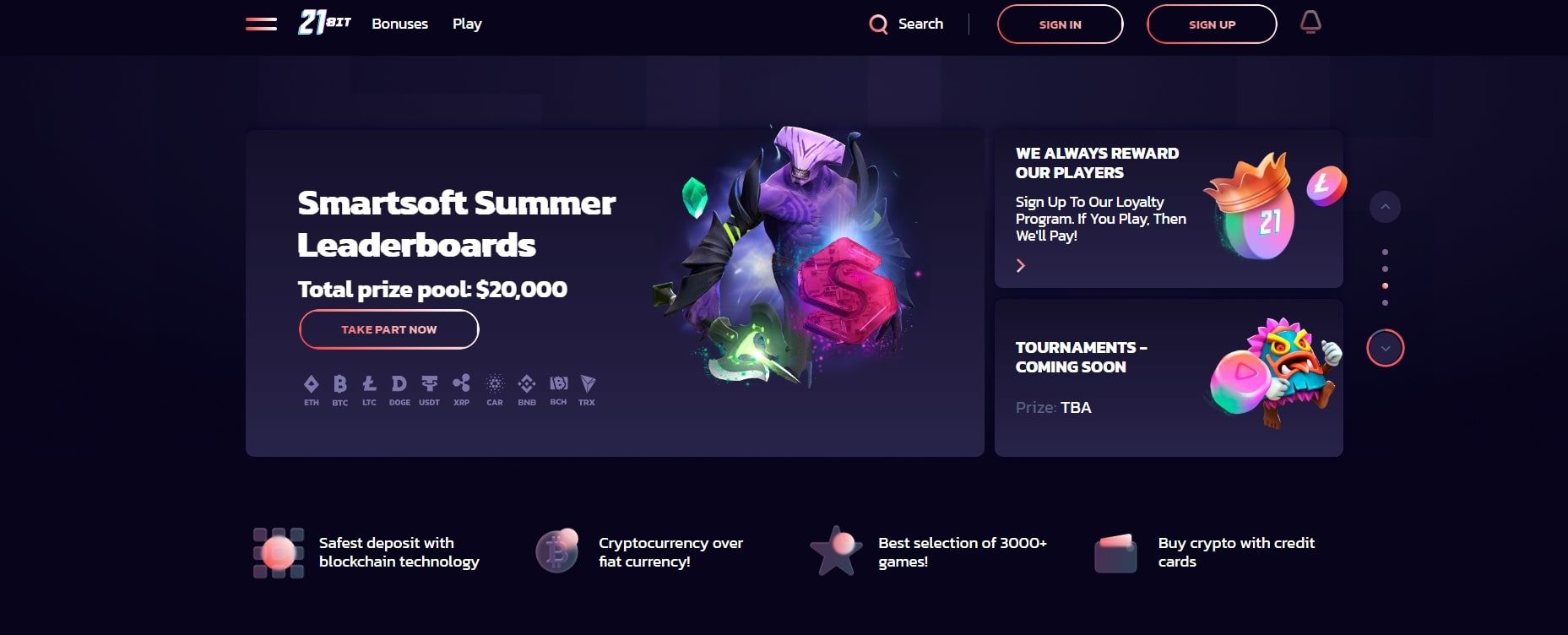Image resolution: width=1568 pixels, height=635 pixels.
Task: Click the BTC cryptocurrency icon
Action: click(x=340, y=390)
